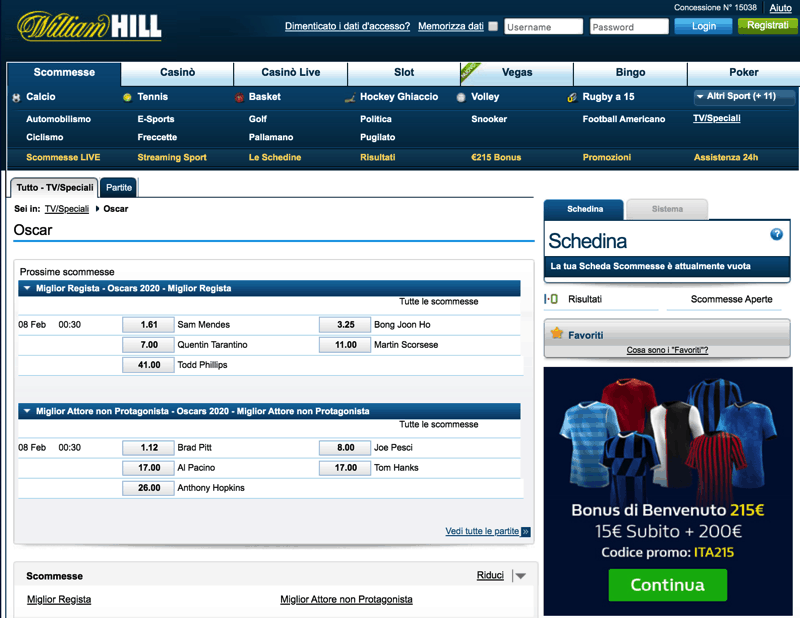
Task: Select 26.00 odds for Anthony Hopkins
Action: [x=148, y=488]
